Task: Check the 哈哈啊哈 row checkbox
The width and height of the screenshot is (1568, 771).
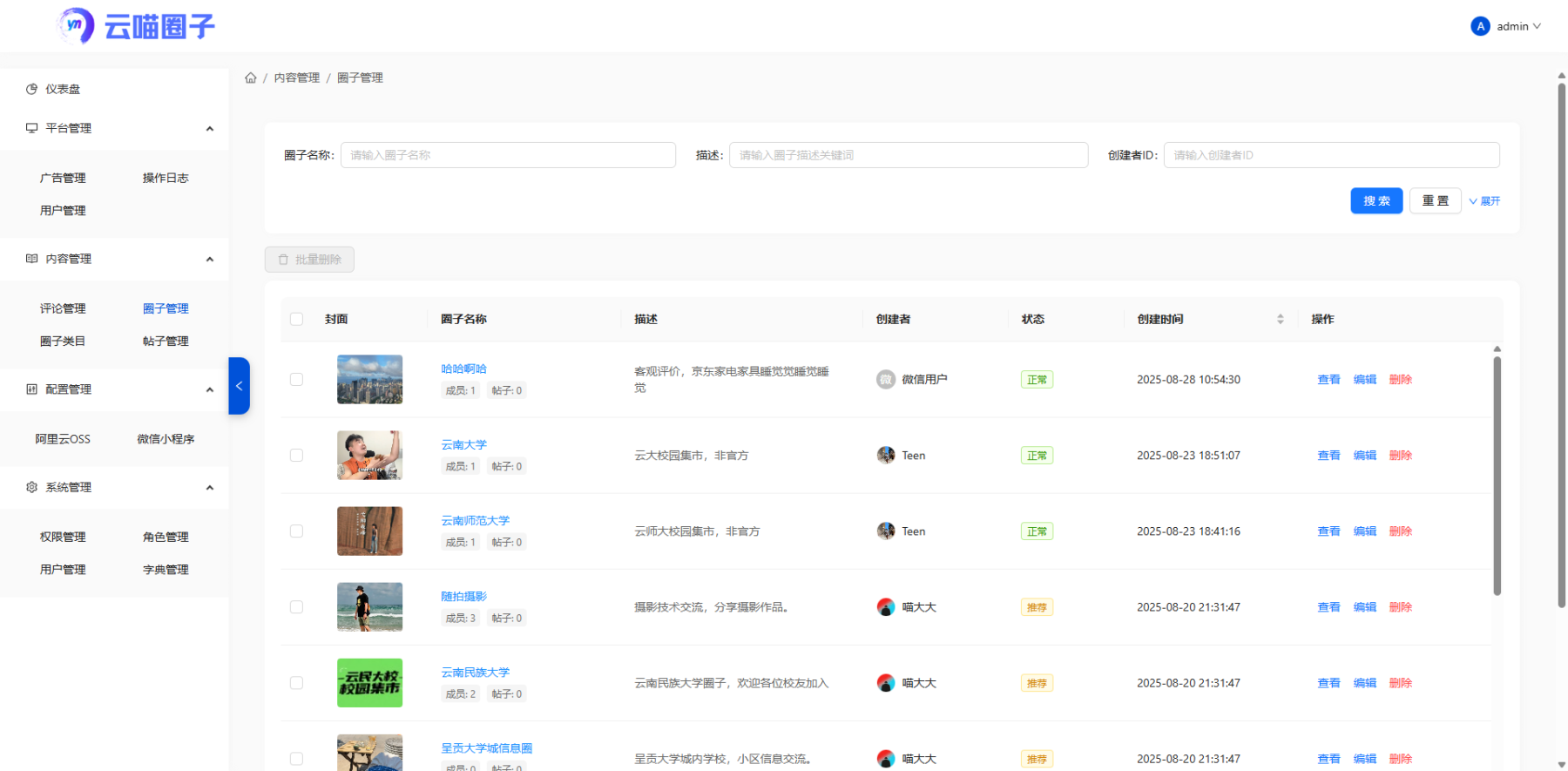Action: pyautogui.click(x=296, y=380)
